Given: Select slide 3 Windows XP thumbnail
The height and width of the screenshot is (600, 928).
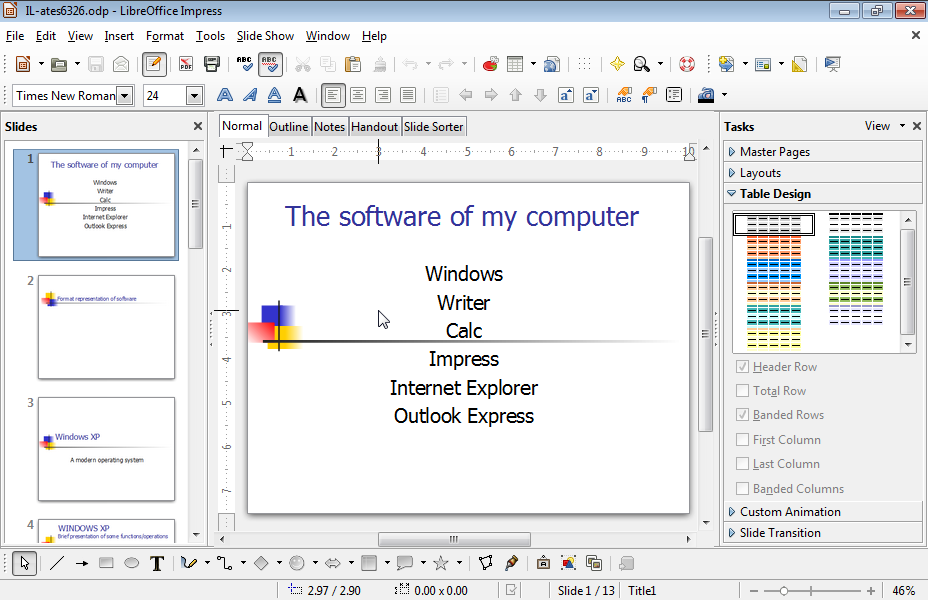Looking at the screenshot, I should [x=107, y=449].
